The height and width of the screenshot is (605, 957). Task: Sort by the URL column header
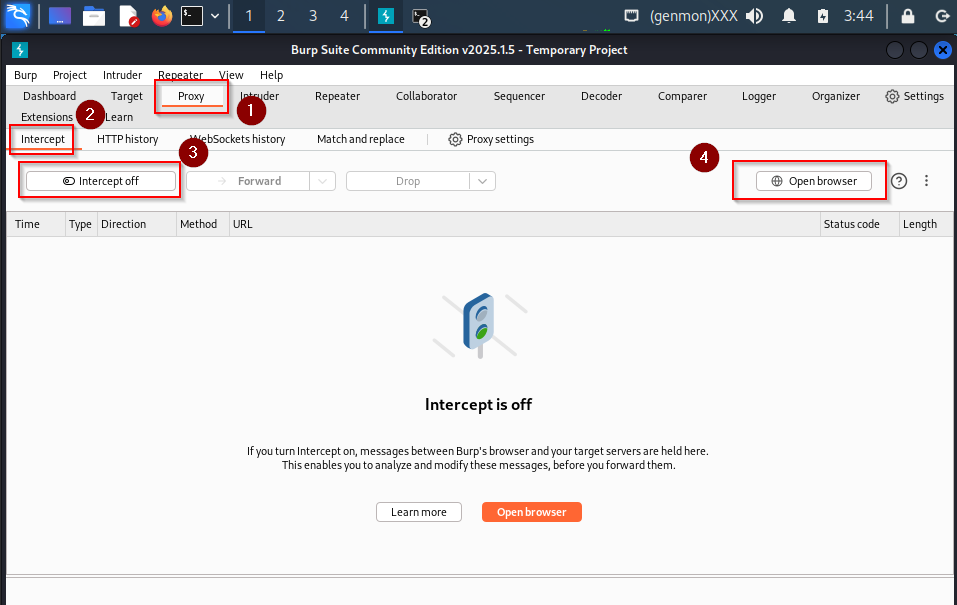point(524,224)
